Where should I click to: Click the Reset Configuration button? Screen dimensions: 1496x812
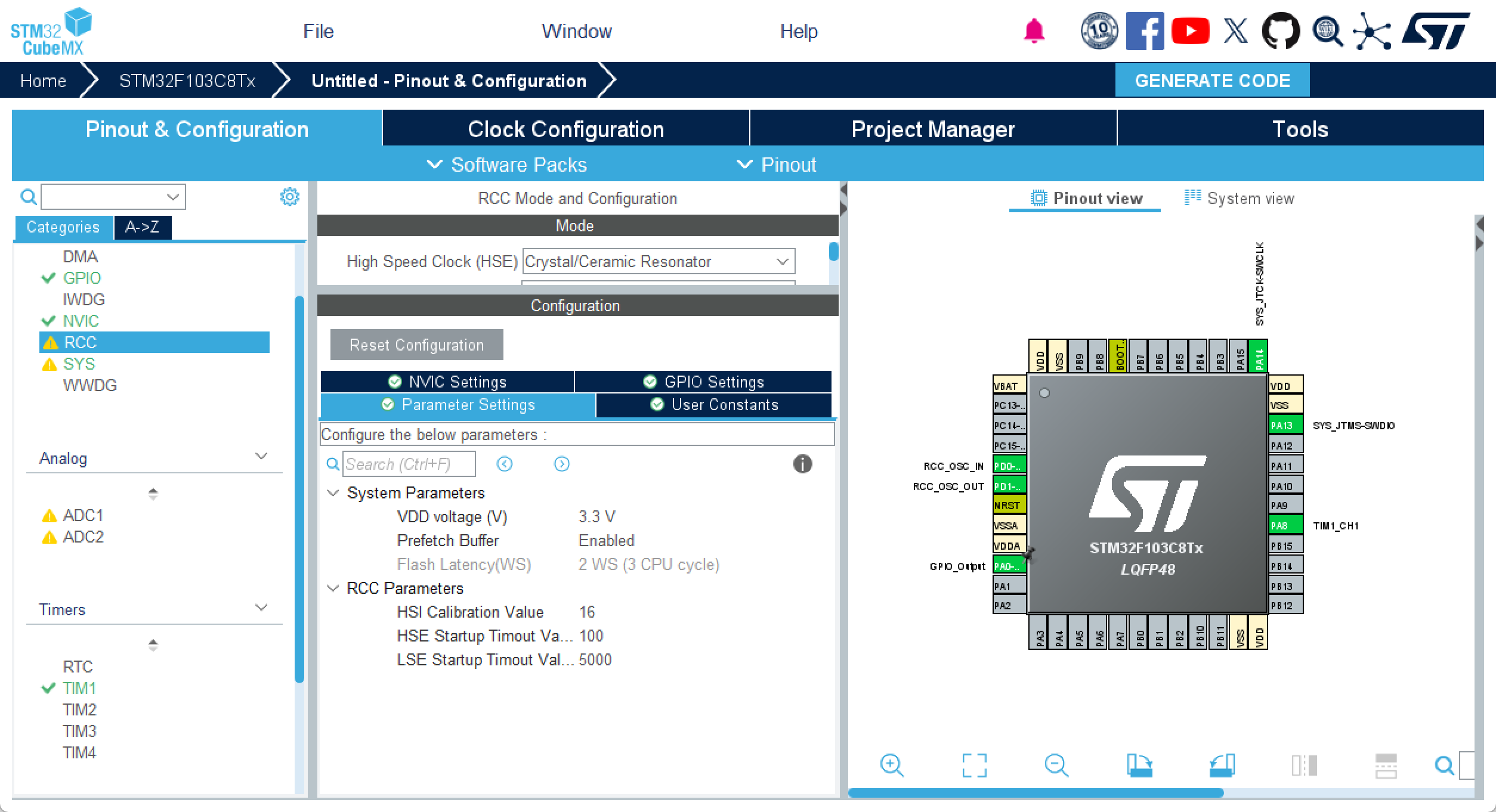point(416,345)
